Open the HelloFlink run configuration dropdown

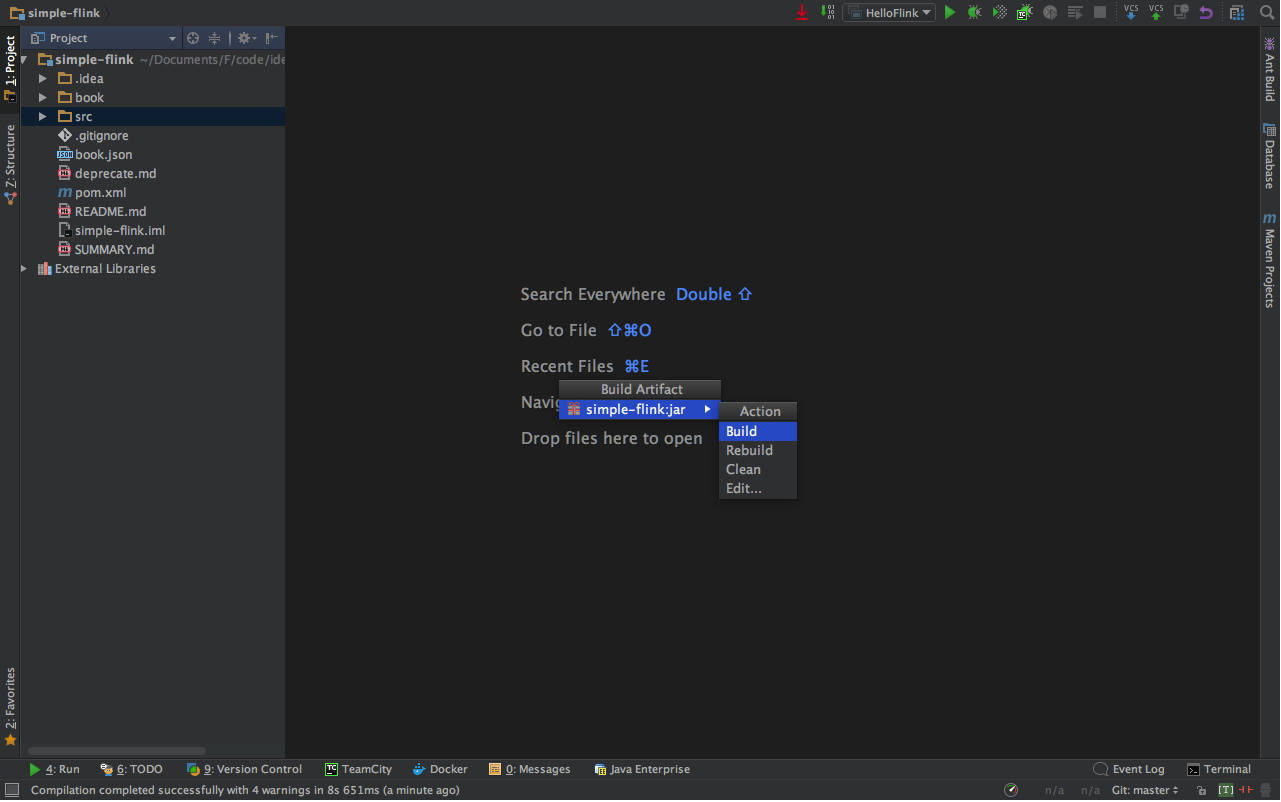tap(889, 12)
